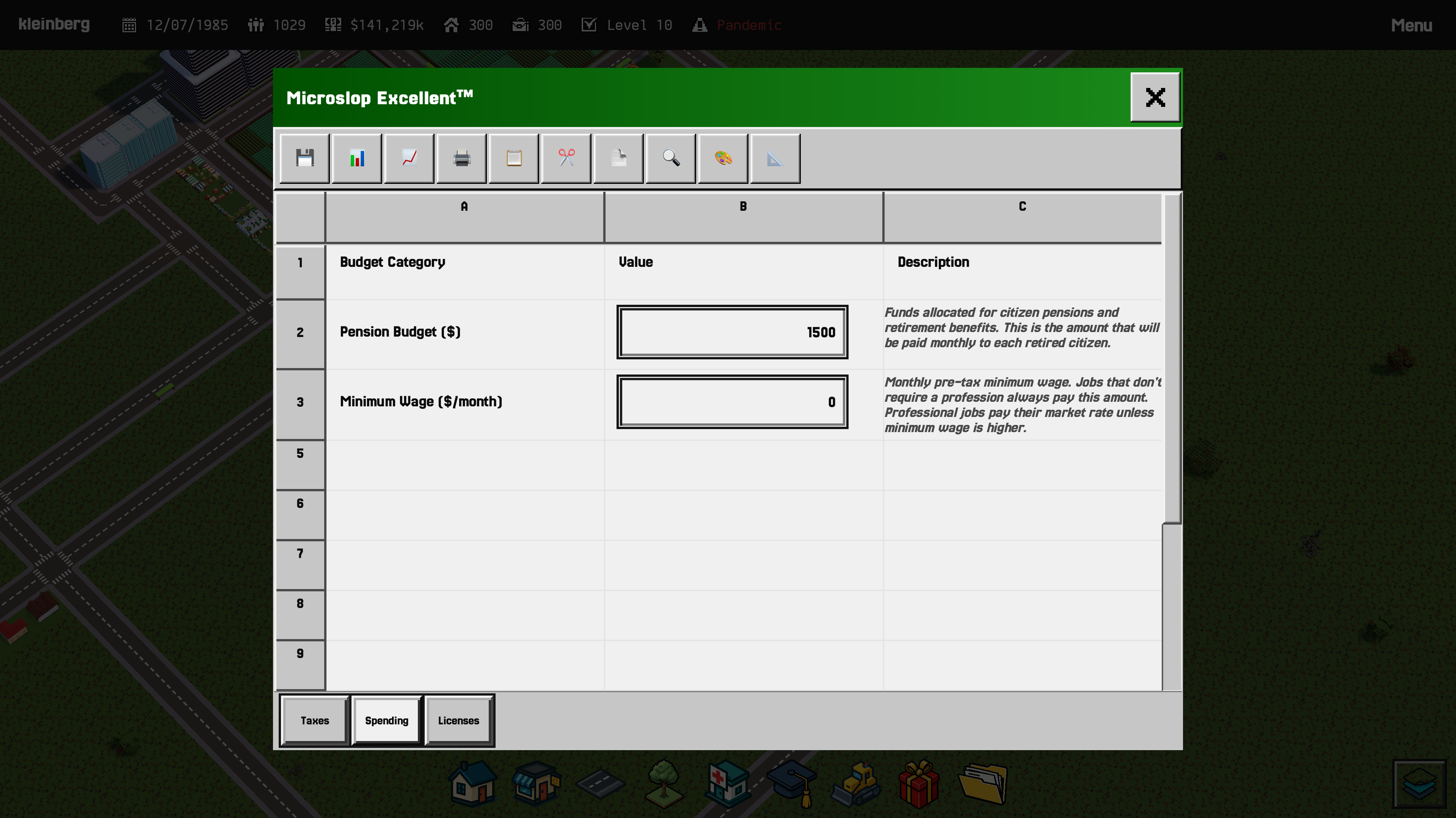Screen dimensions: 1456x818
Task: Close the Microslop Excellent window
Action: point(1155,97)
